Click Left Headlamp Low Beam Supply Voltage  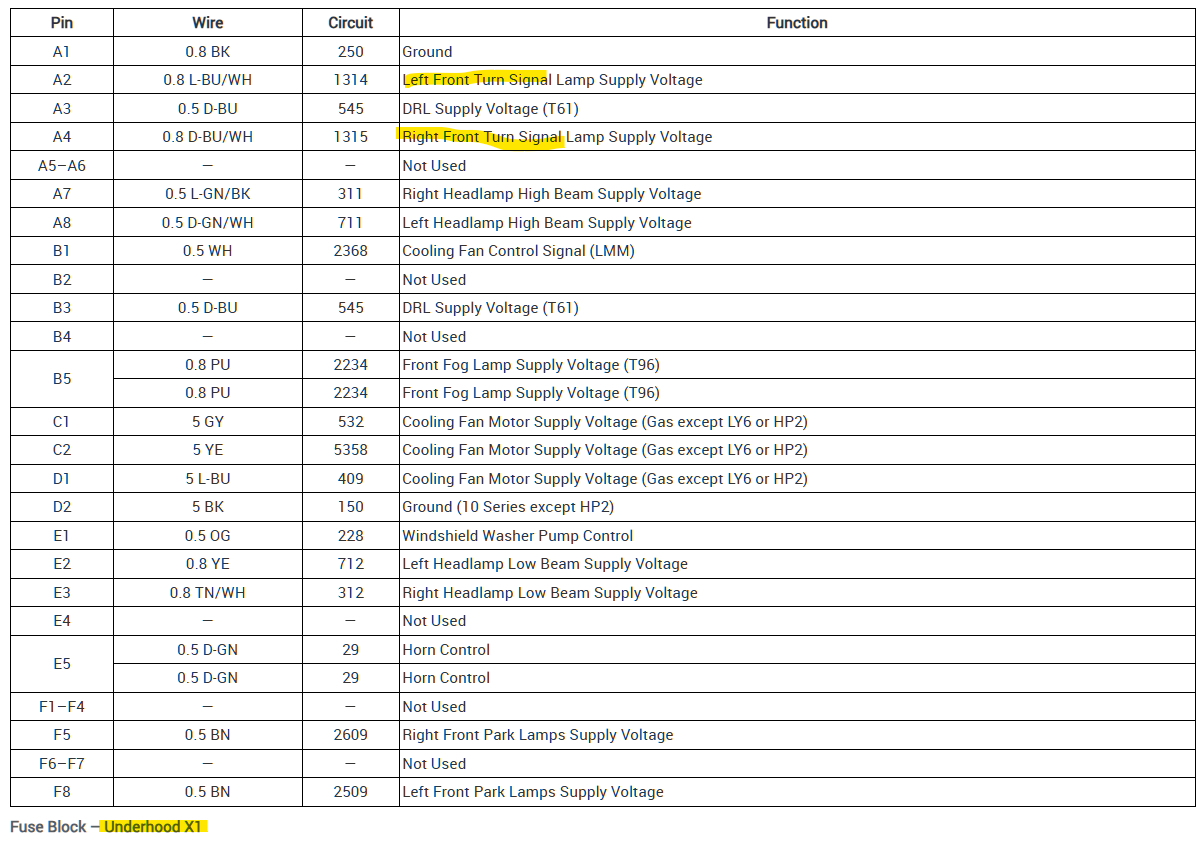click(x=545, y=564)
